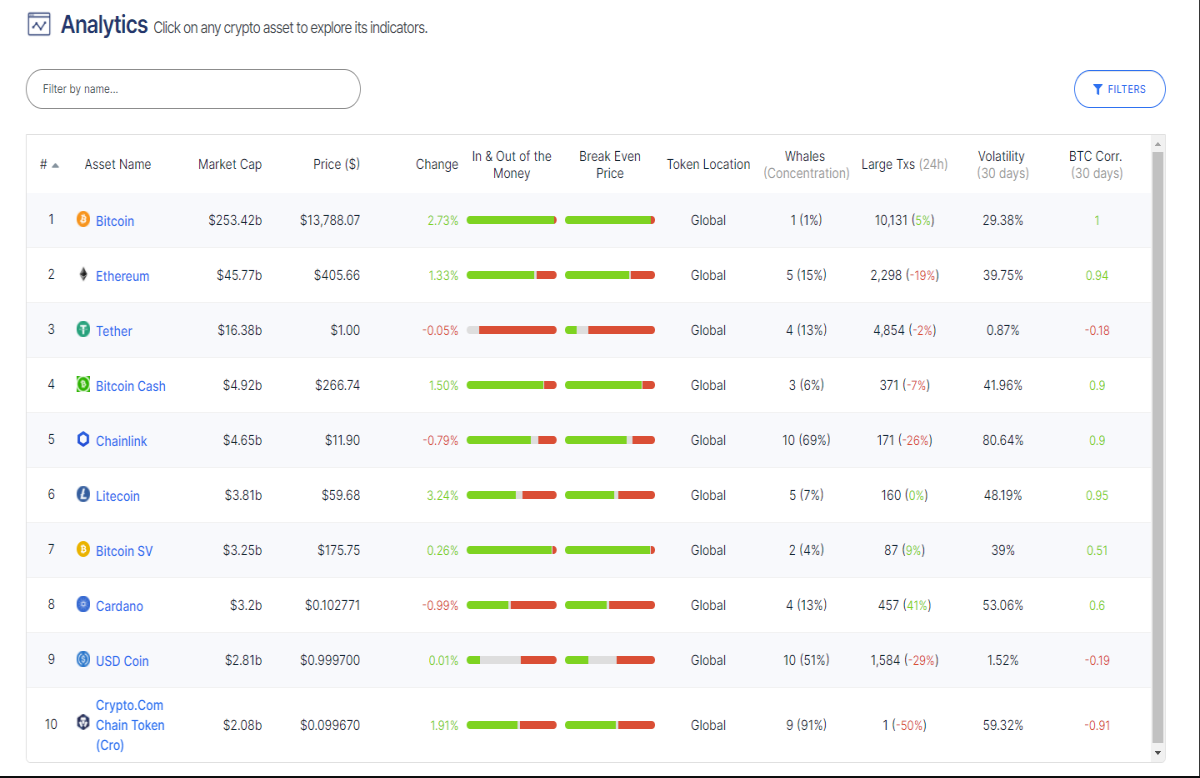Click the Filter by name field
The image size is (1200, 778).
193,89
